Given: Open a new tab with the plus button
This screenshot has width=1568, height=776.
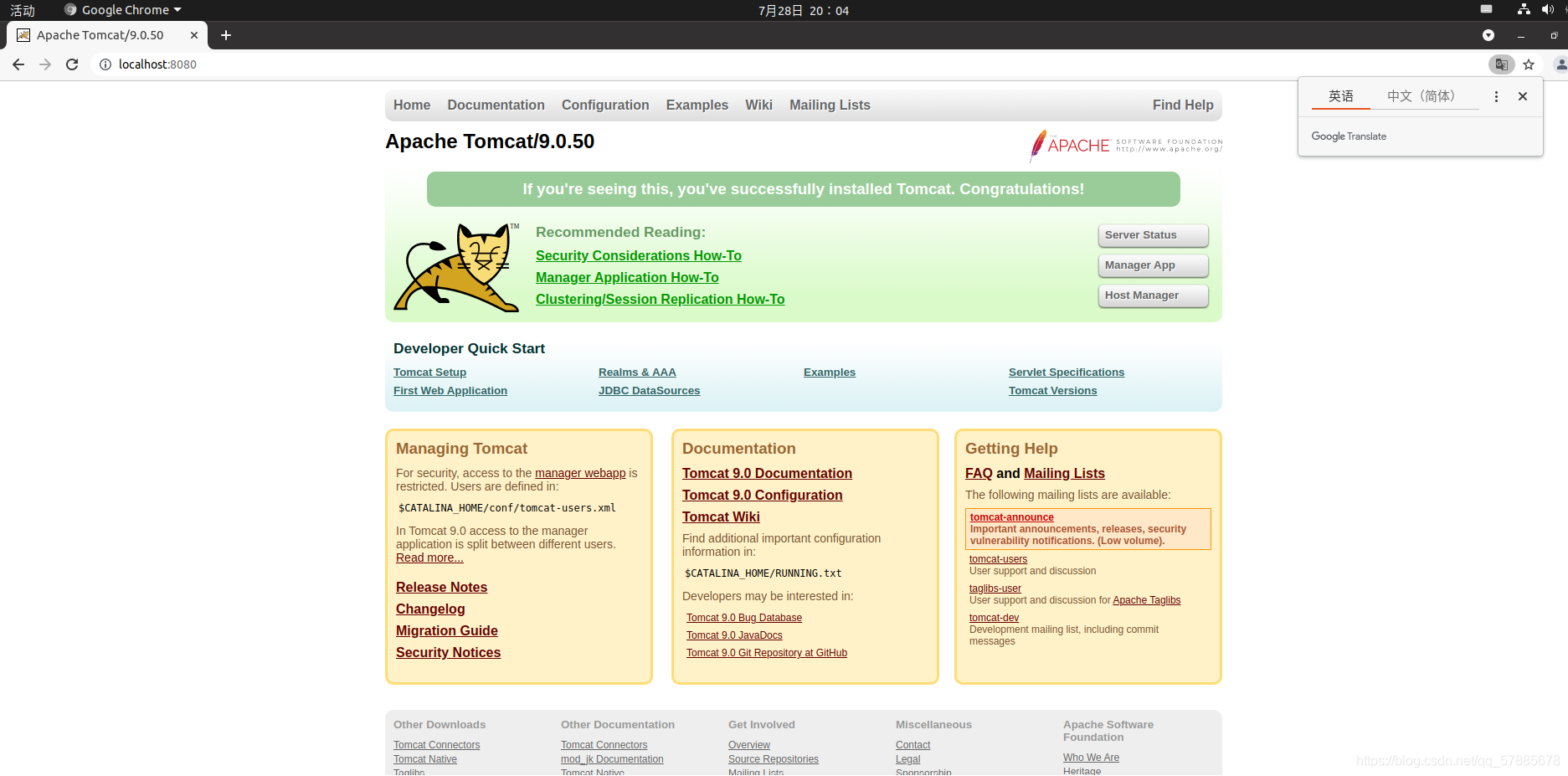Looking at the screenshot, I should (226, 35).
